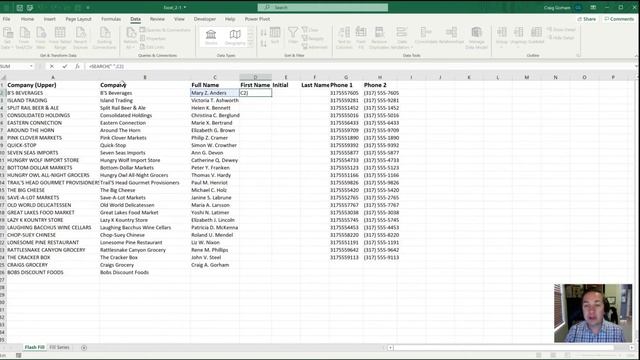The width and height of the screenshot is (640, 360).
Task: Switch to the Home tab
Action: pos(27,19)
